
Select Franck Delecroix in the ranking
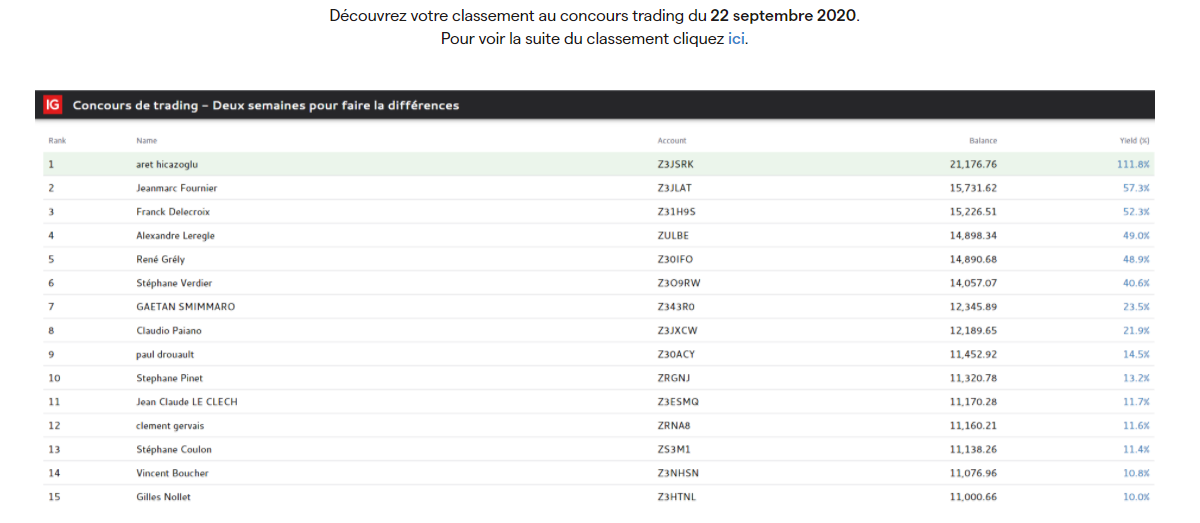[173, 212]
